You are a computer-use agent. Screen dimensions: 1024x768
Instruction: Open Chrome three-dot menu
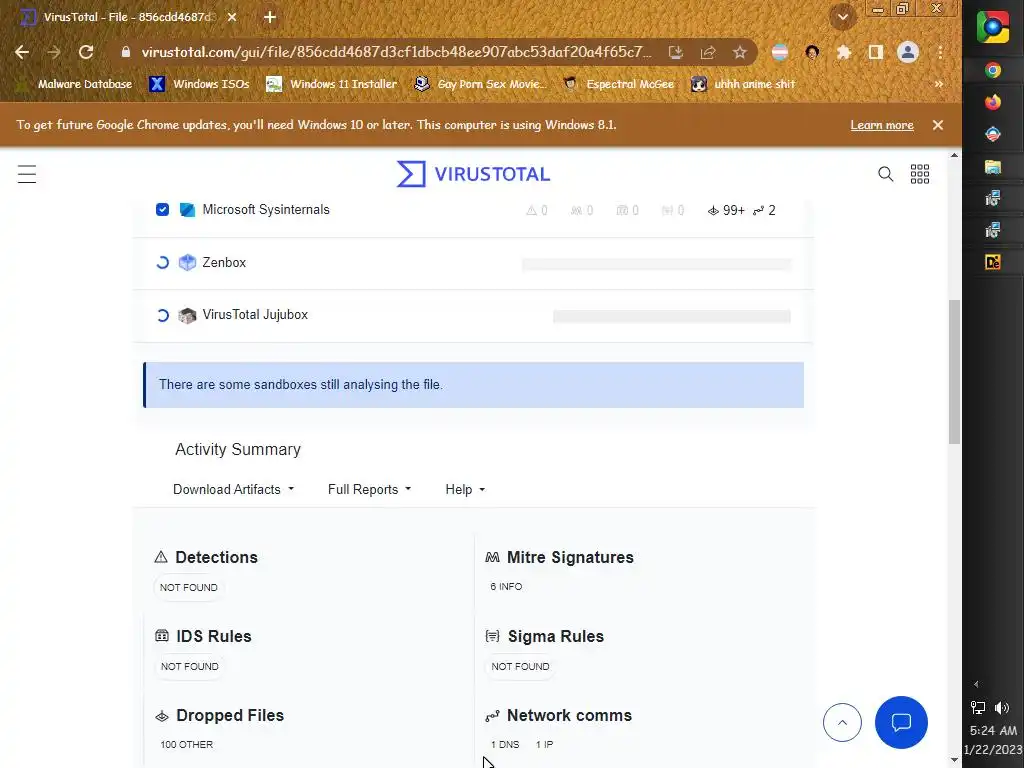tap(940, 52)
